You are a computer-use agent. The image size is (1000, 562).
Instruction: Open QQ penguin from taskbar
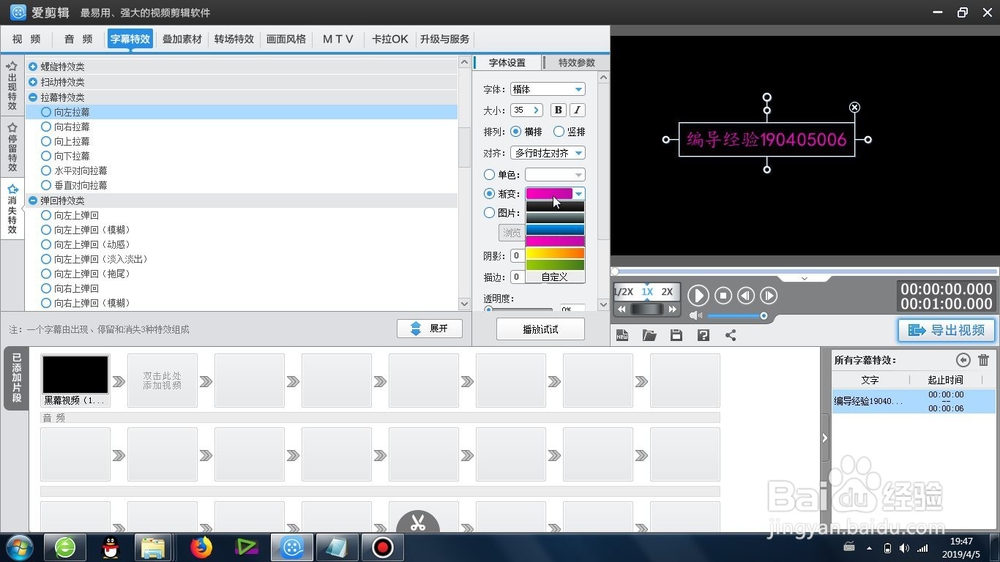pos(111,547)
